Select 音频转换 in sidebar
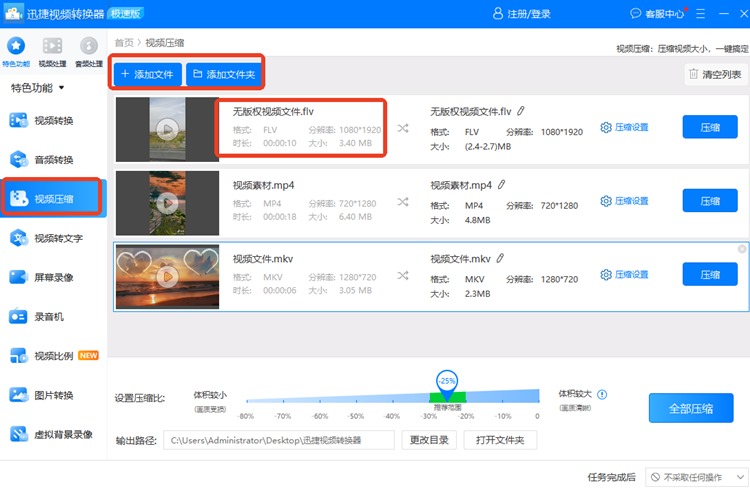 pyautogui.click(x=53, y=160)
